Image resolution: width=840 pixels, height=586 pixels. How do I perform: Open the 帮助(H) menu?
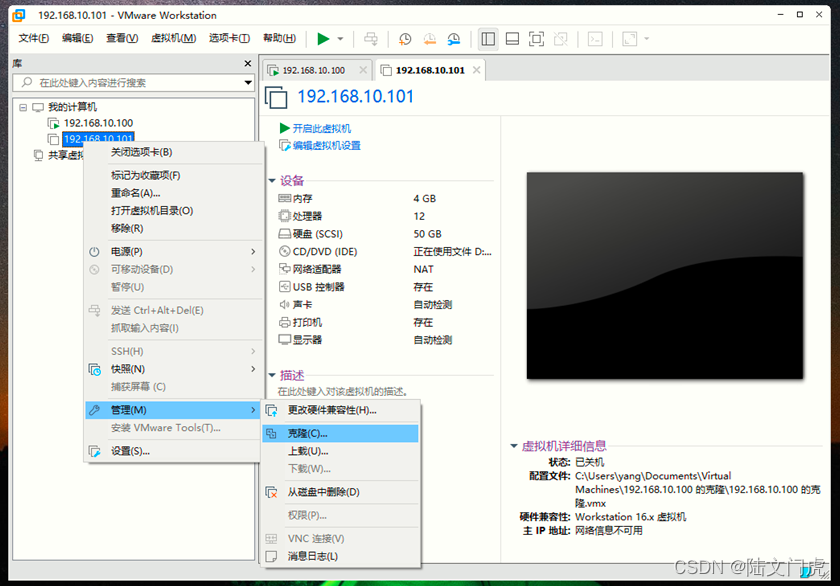[279, 38]
